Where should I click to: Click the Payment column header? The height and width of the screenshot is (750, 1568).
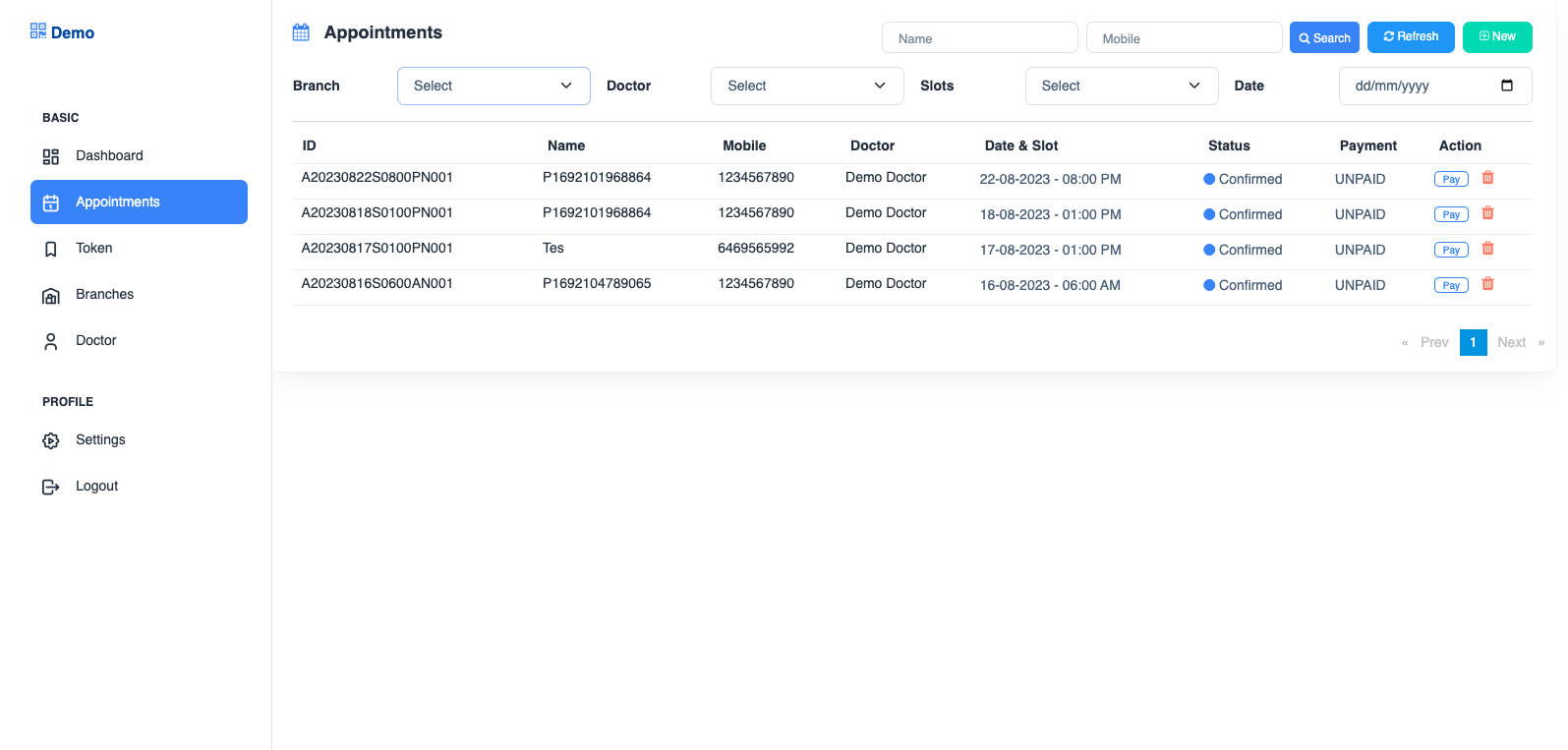[x=1367, y=145]
